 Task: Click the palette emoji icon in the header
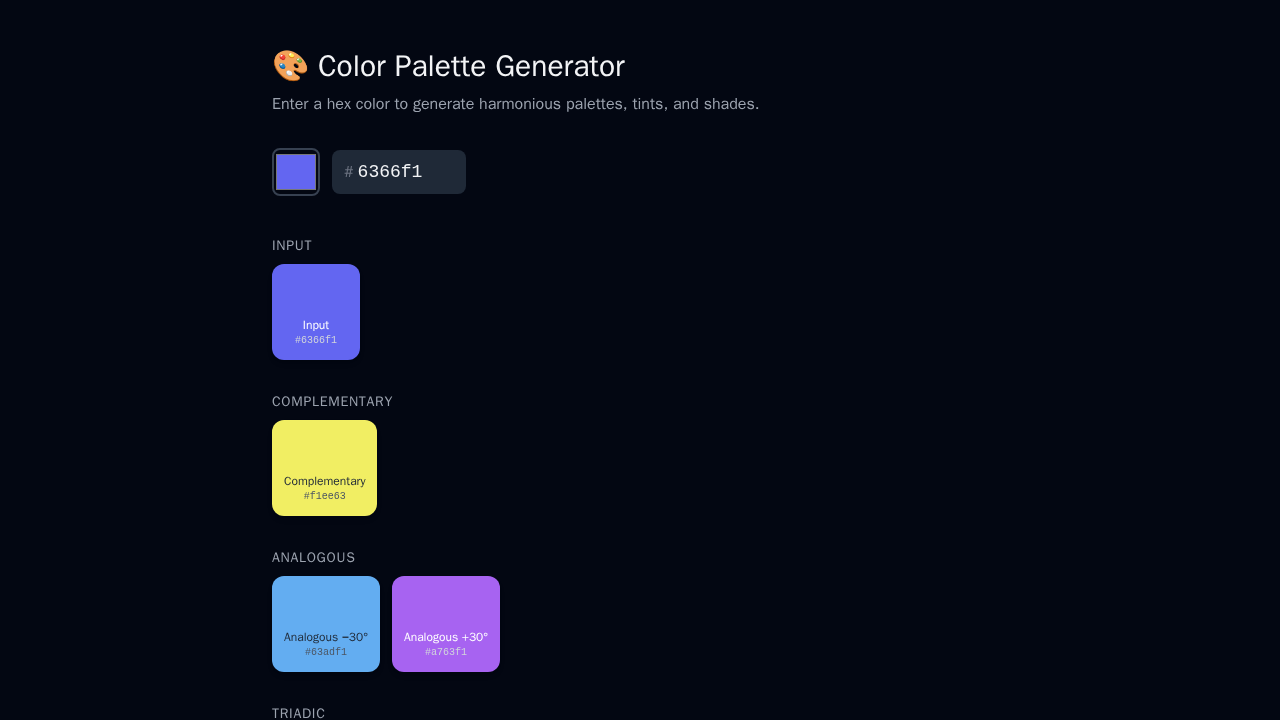(x=289, y=65)
